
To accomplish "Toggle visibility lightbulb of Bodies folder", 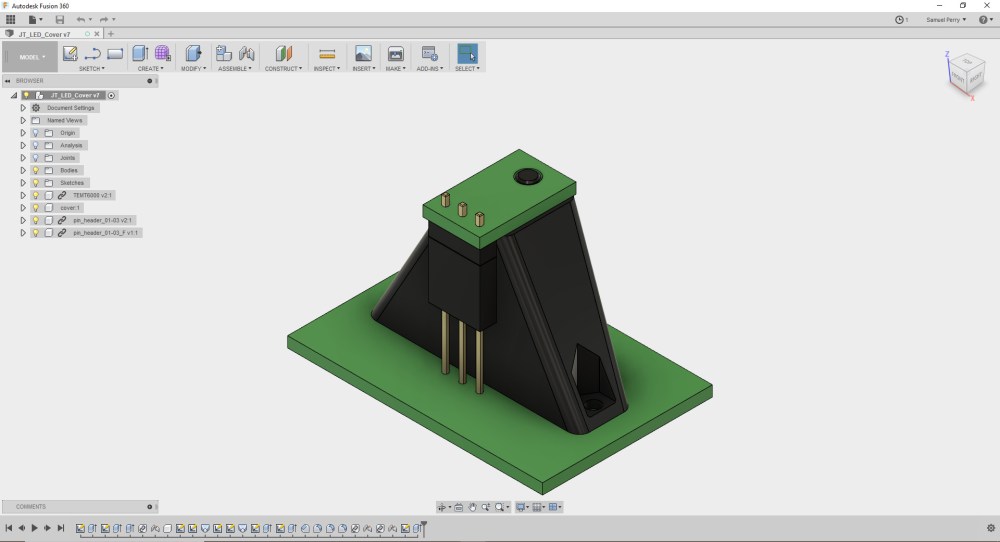I will tap(35, 170).
